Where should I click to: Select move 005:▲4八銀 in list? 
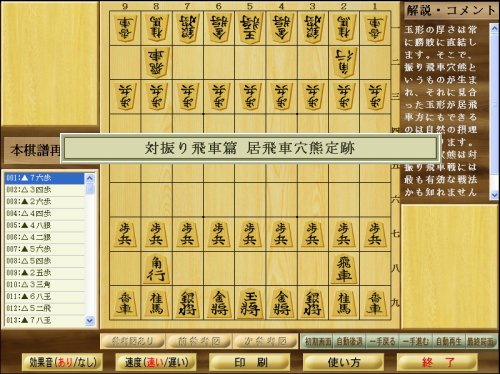(45, 225)
